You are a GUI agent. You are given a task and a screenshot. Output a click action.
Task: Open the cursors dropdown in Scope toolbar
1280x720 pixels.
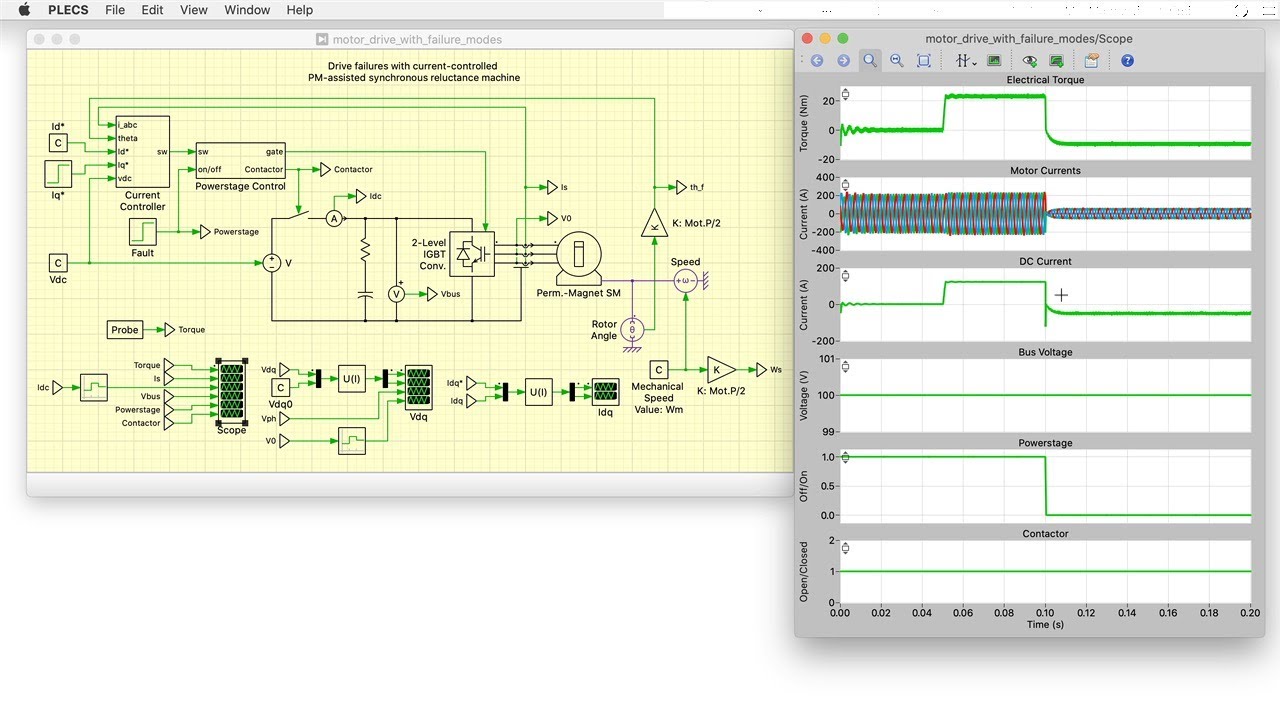965,61
